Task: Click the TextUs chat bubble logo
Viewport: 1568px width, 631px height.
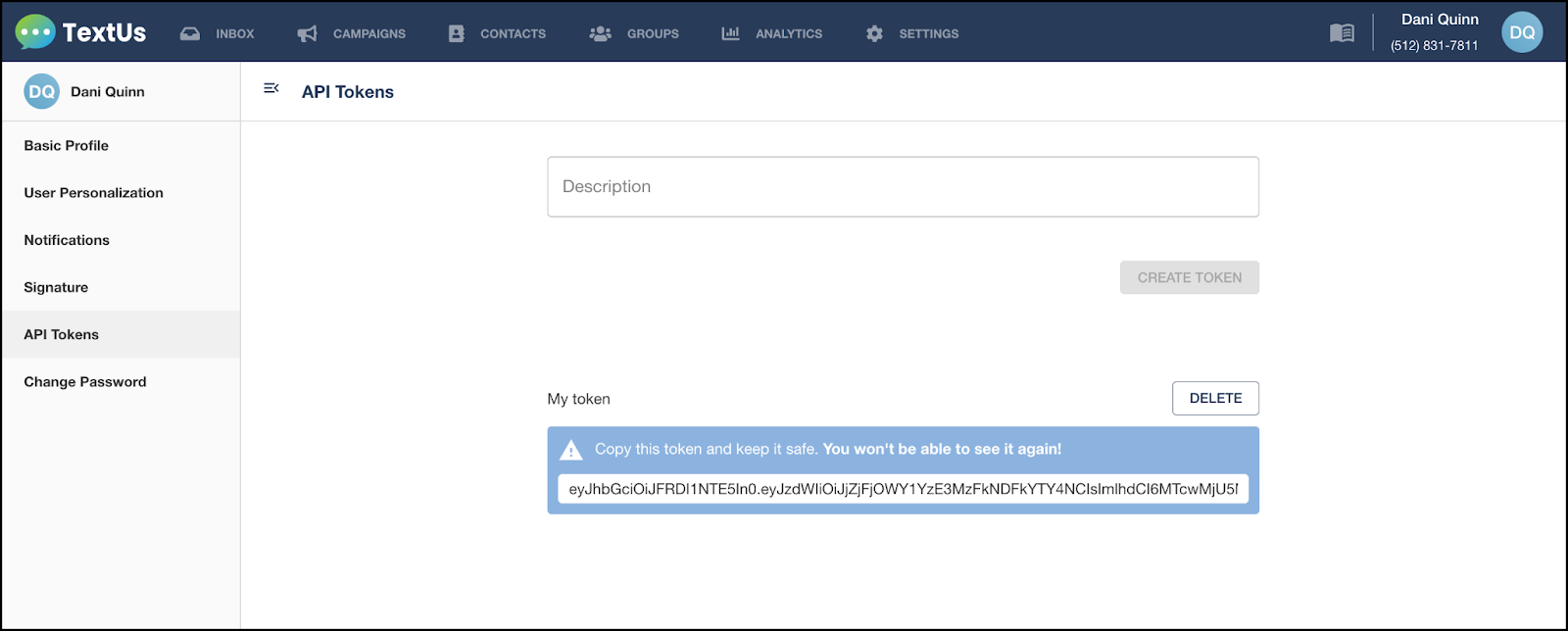Action: pyautogui.click(x=35, y=32)
